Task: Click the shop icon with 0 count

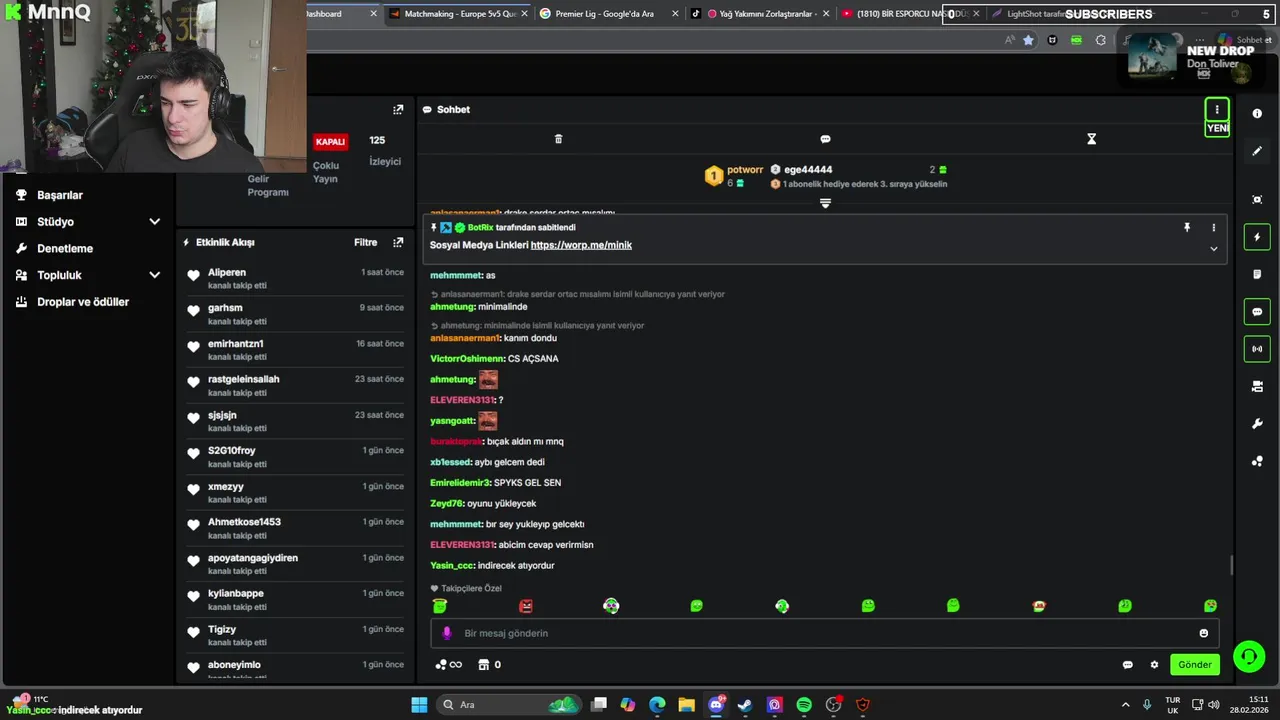Action: [x=489, y=665]
